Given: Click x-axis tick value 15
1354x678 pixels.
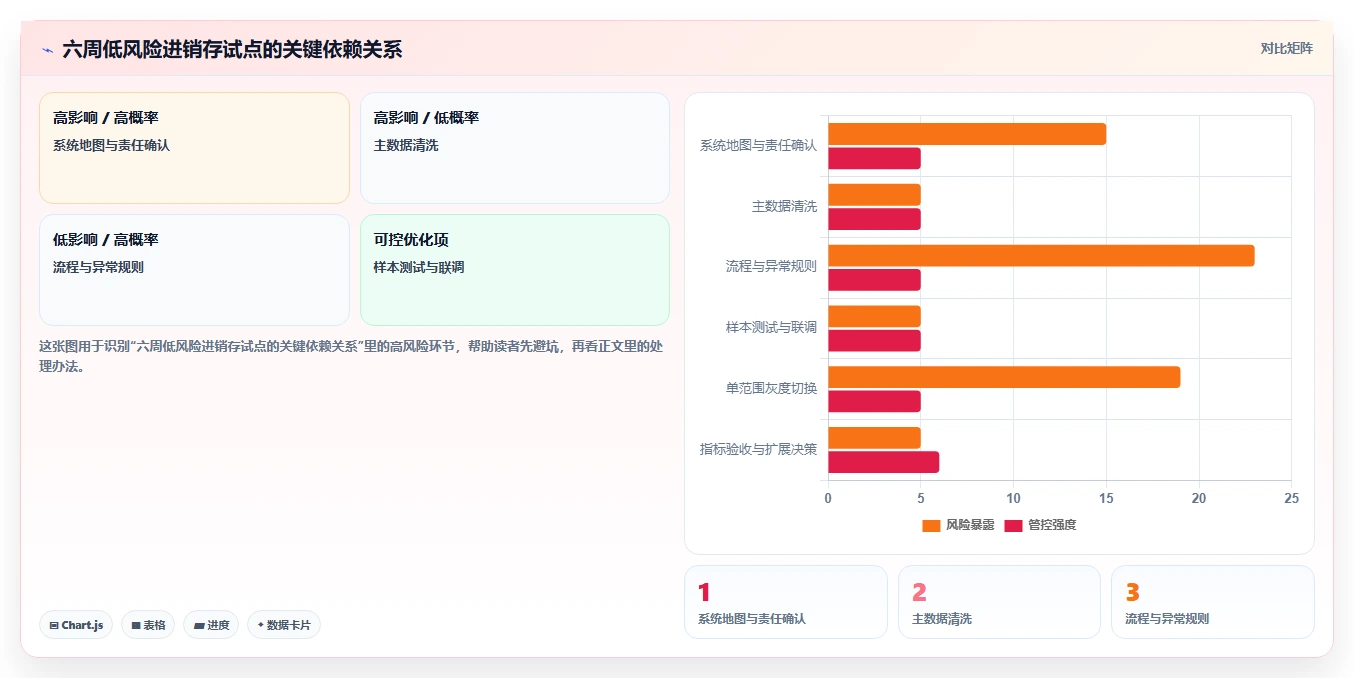Looking at the screenshot, I should 1106,498.
